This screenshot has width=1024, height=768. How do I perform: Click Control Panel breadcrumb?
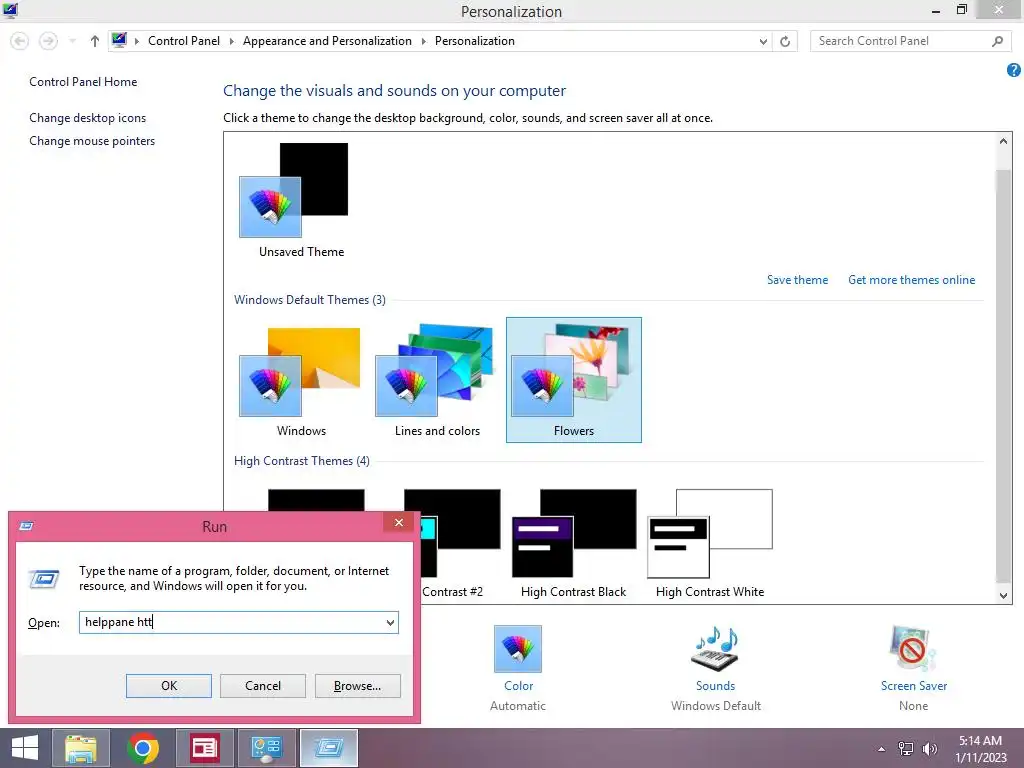184,41
